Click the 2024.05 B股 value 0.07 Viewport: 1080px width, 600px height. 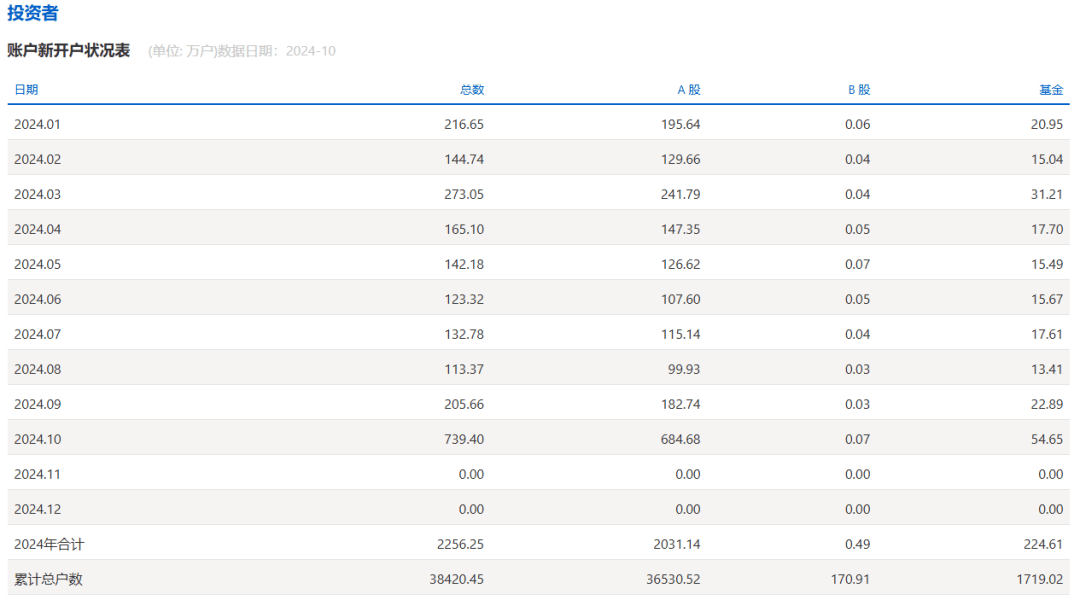point(857,265)
